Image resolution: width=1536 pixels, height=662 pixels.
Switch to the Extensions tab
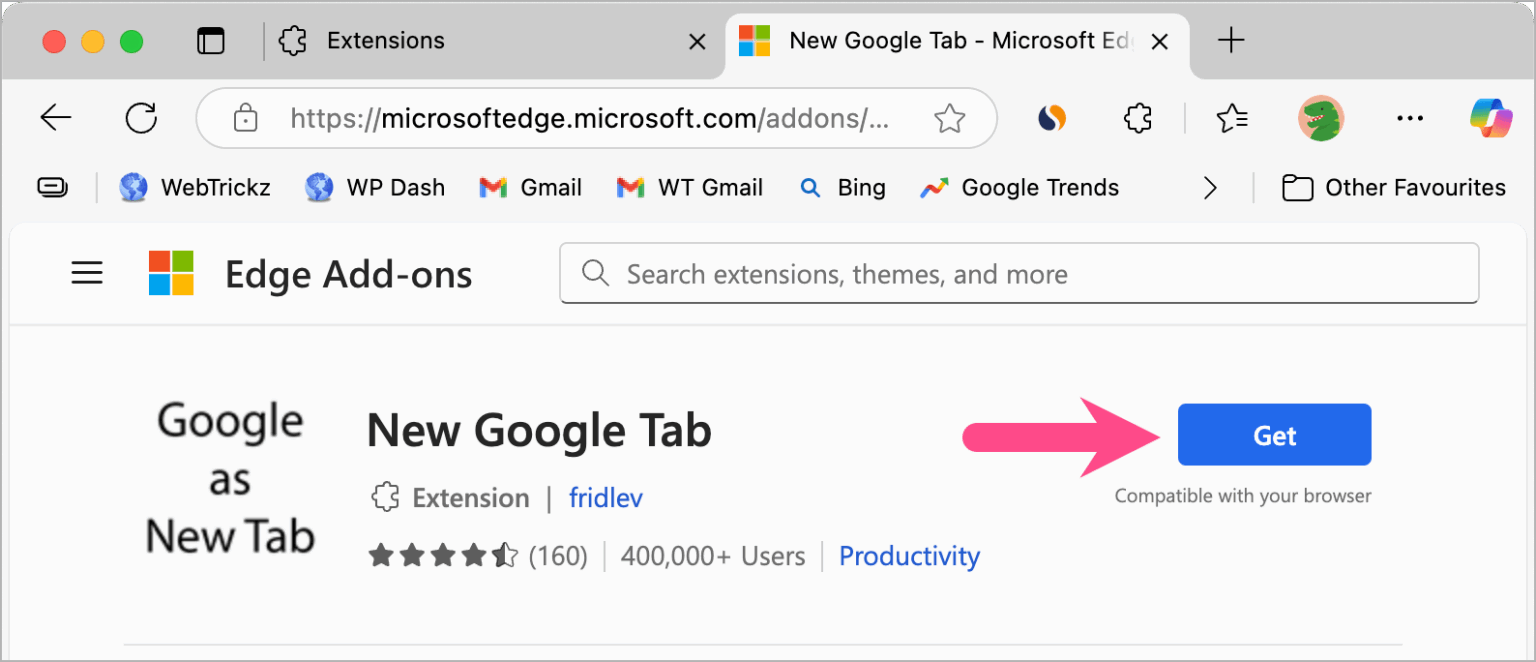tap(385, 40)
